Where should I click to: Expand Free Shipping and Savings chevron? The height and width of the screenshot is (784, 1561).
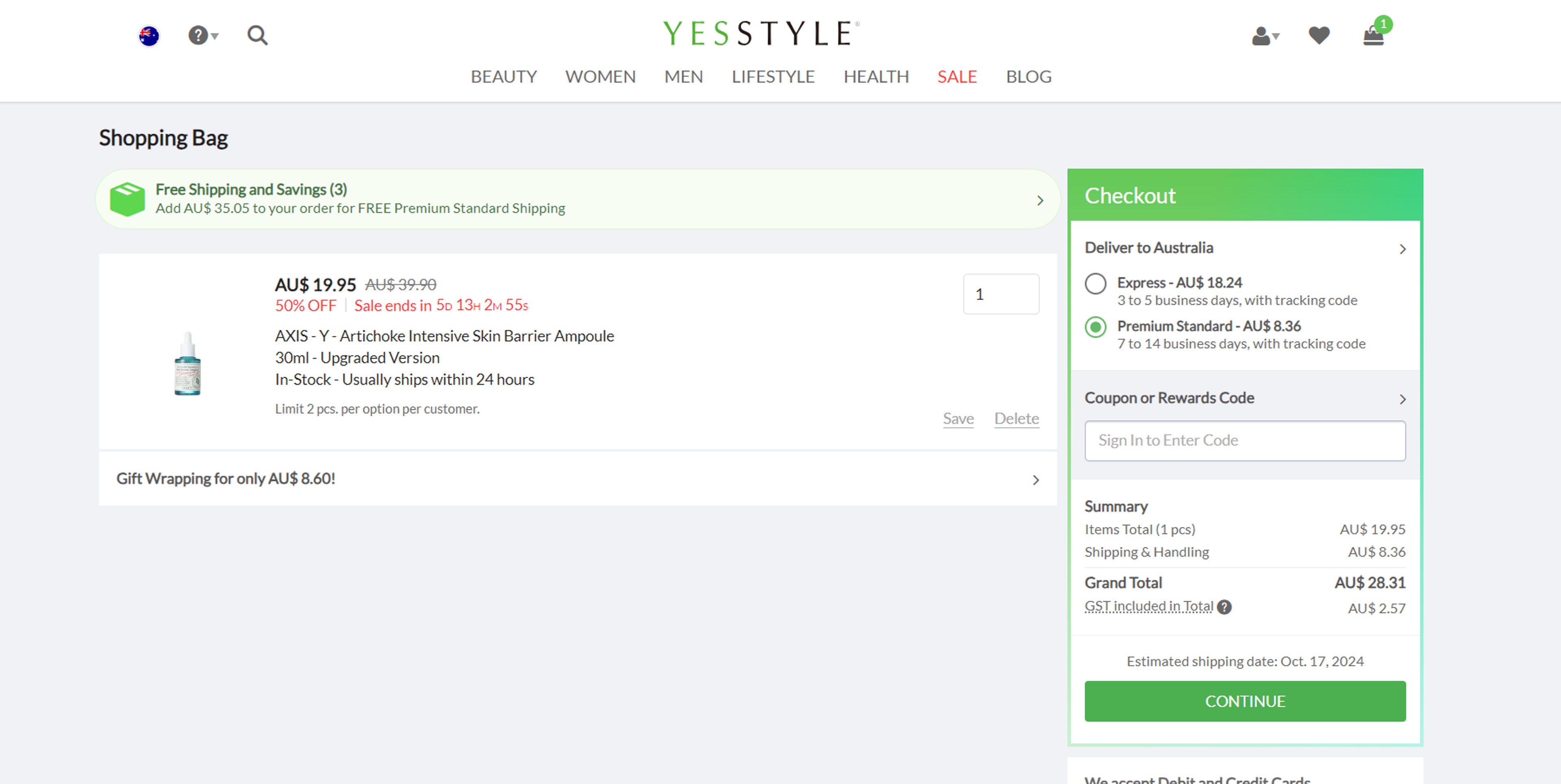[1040, 200]
